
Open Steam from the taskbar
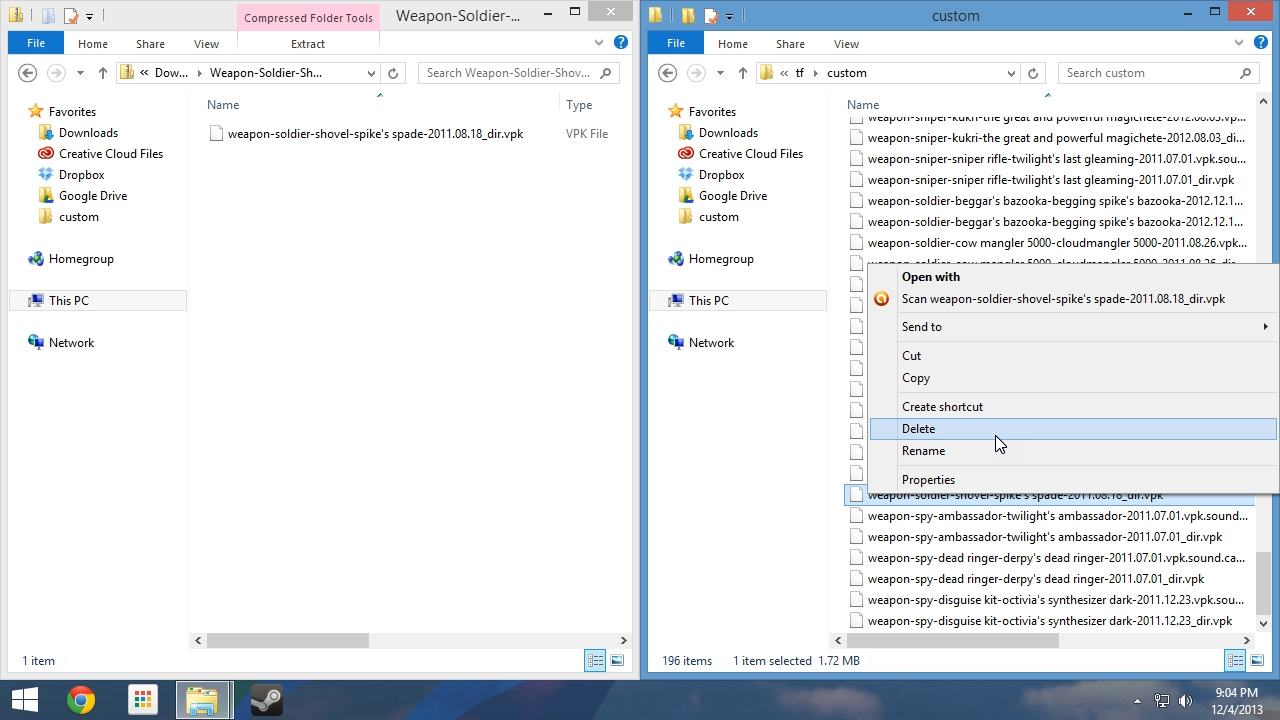266,700
